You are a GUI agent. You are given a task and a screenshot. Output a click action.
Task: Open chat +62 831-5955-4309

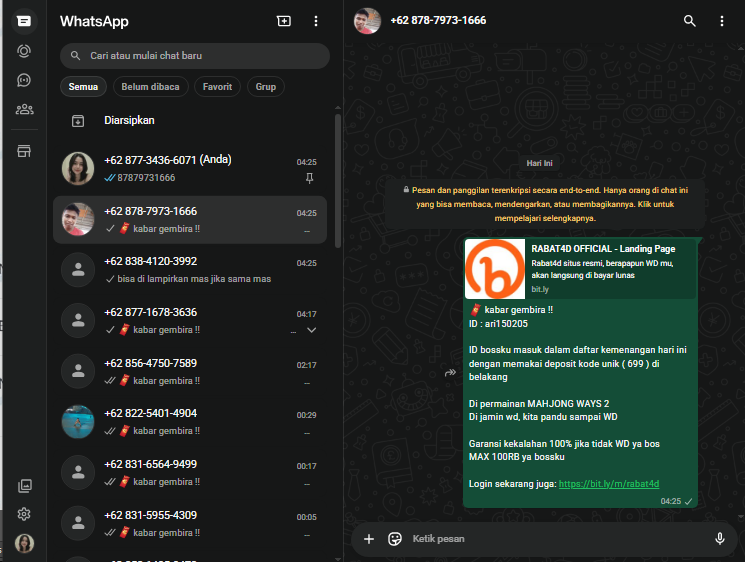click(x=190, y=524)
